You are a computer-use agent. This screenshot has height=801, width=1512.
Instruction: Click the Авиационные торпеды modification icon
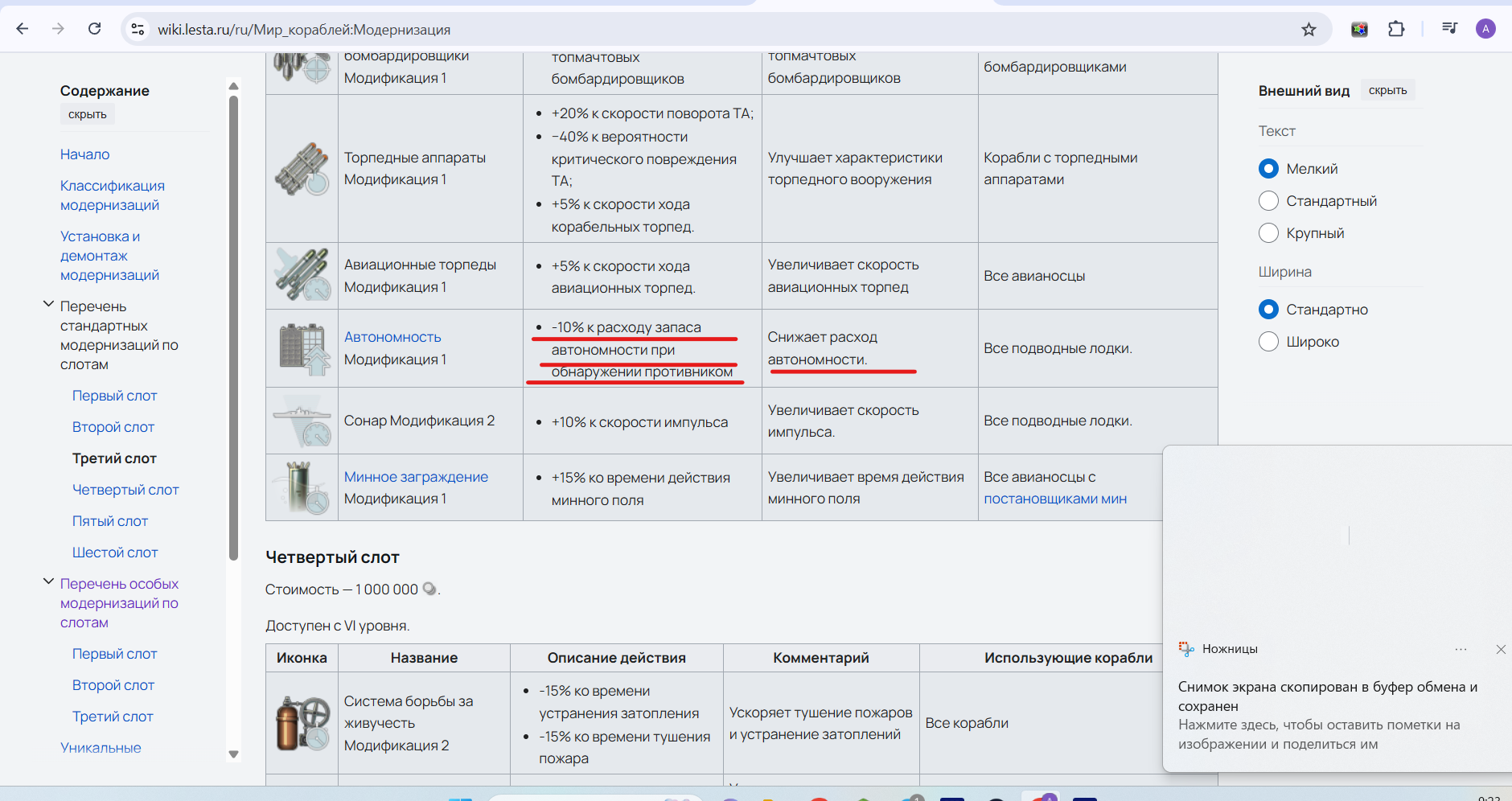[x=302, y=275]
